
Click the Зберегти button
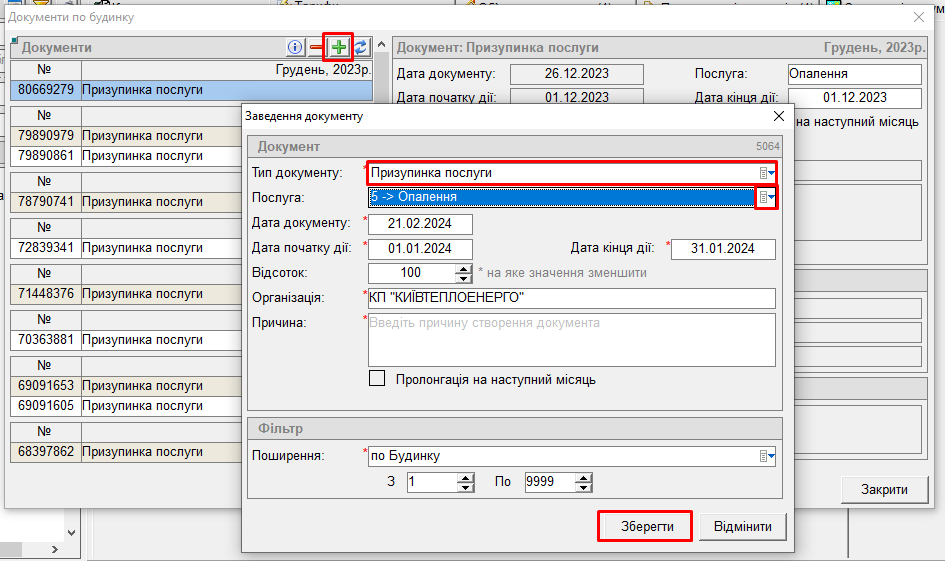pyautogui.click(x=645, y=526)
